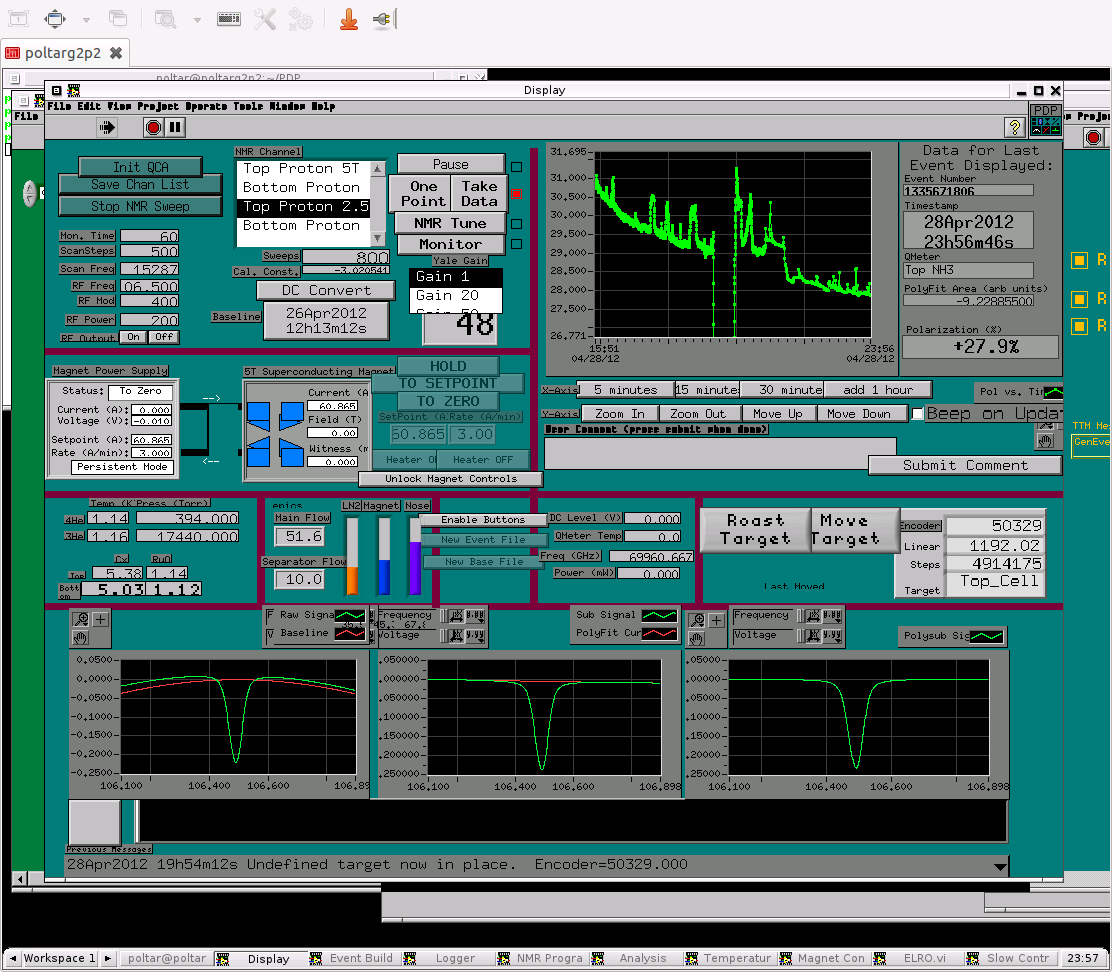This screenshot has width=1112, height=972.
Task: Open the Edit menu
Action: coord(89,106)
